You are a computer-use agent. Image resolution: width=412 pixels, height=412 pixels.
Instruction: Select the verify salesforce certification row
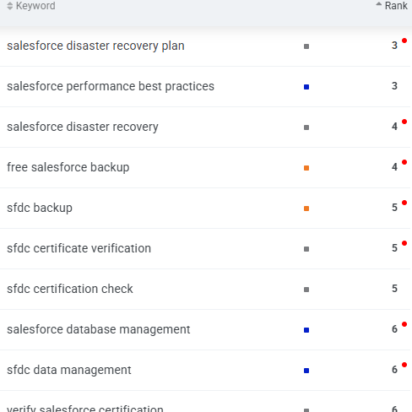(205, 402)
